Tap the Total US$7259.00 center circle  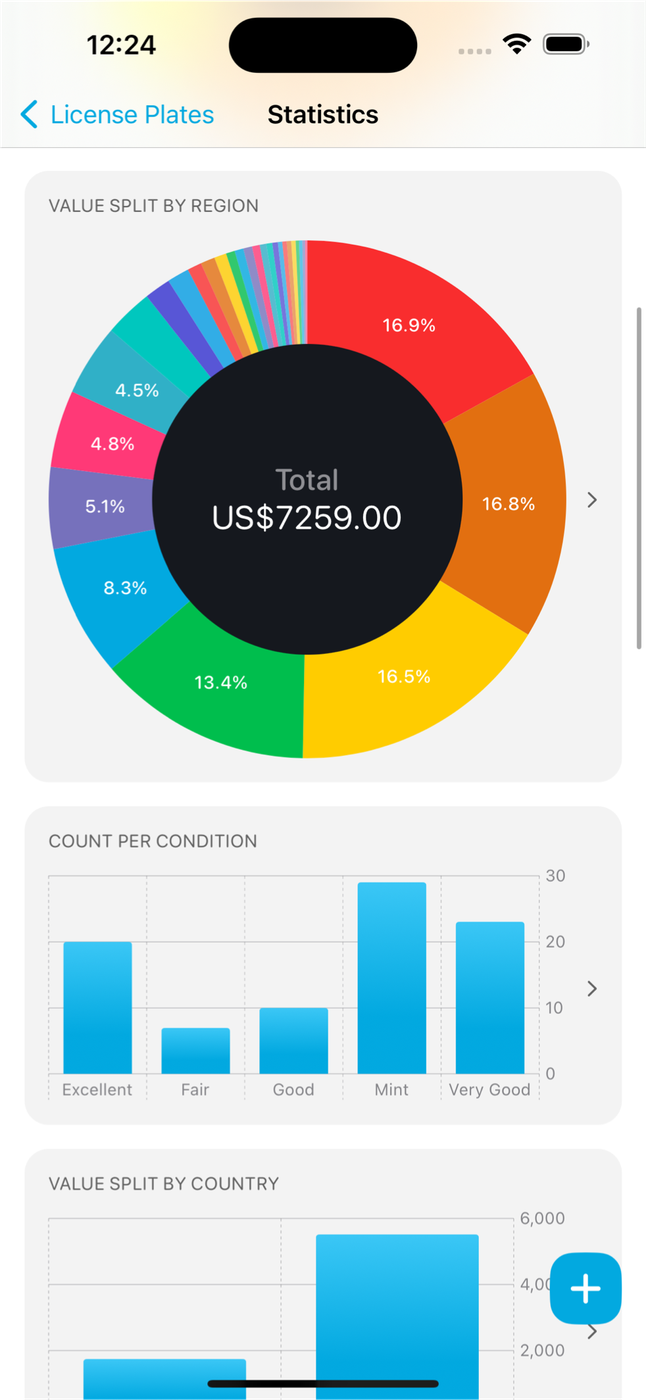[307, 499]
